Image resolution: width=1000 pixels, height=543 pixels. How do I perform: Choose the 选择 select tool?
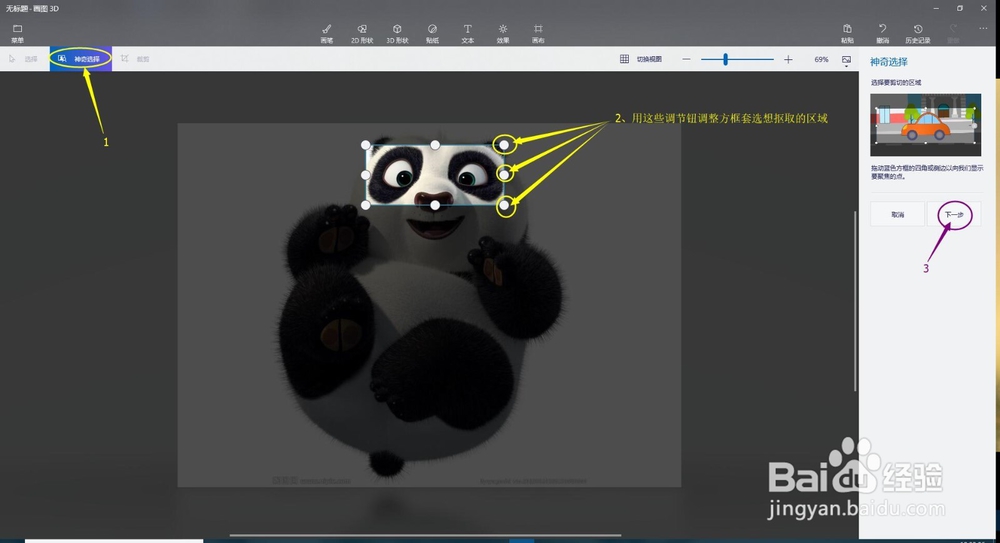24,59
